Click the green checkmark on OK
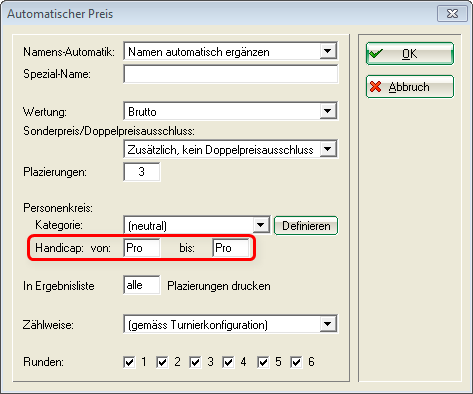 [376, 53]
